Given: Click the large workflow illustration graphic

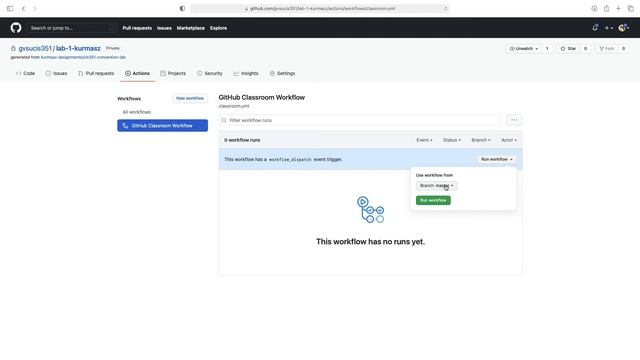Looking at the screenshot, I should pos(370,209).
